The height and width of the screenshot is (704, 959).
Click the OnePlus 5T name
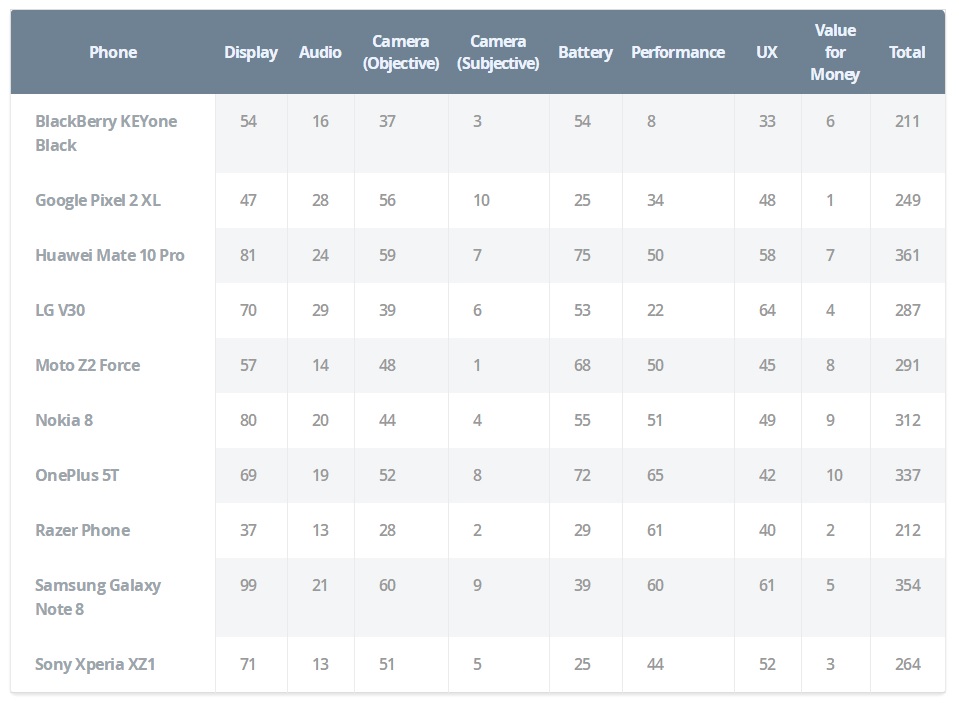click(x=77, y=475)
